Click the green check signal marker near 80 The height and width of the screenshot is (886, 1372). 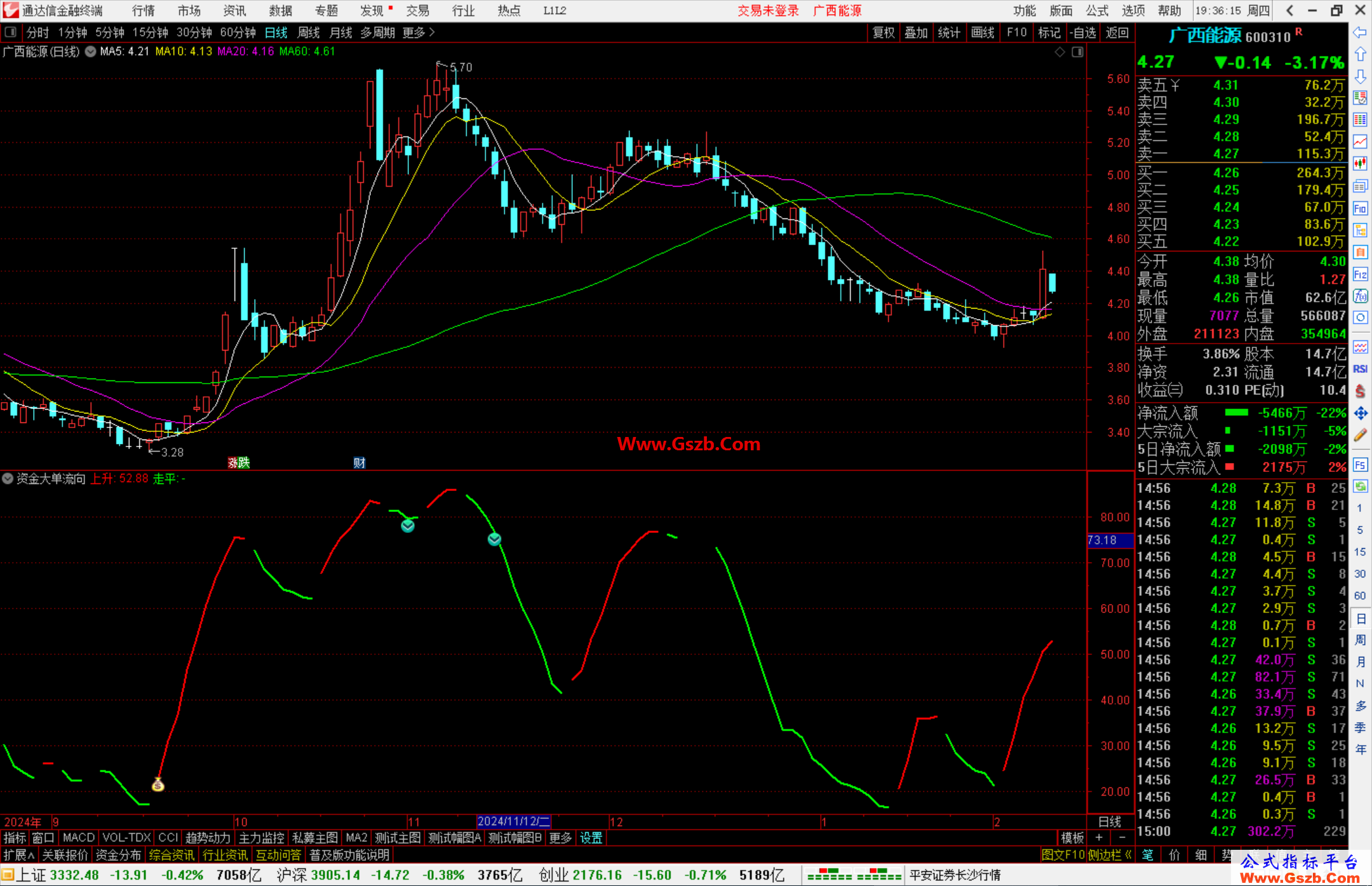click(x=408, y=526)
